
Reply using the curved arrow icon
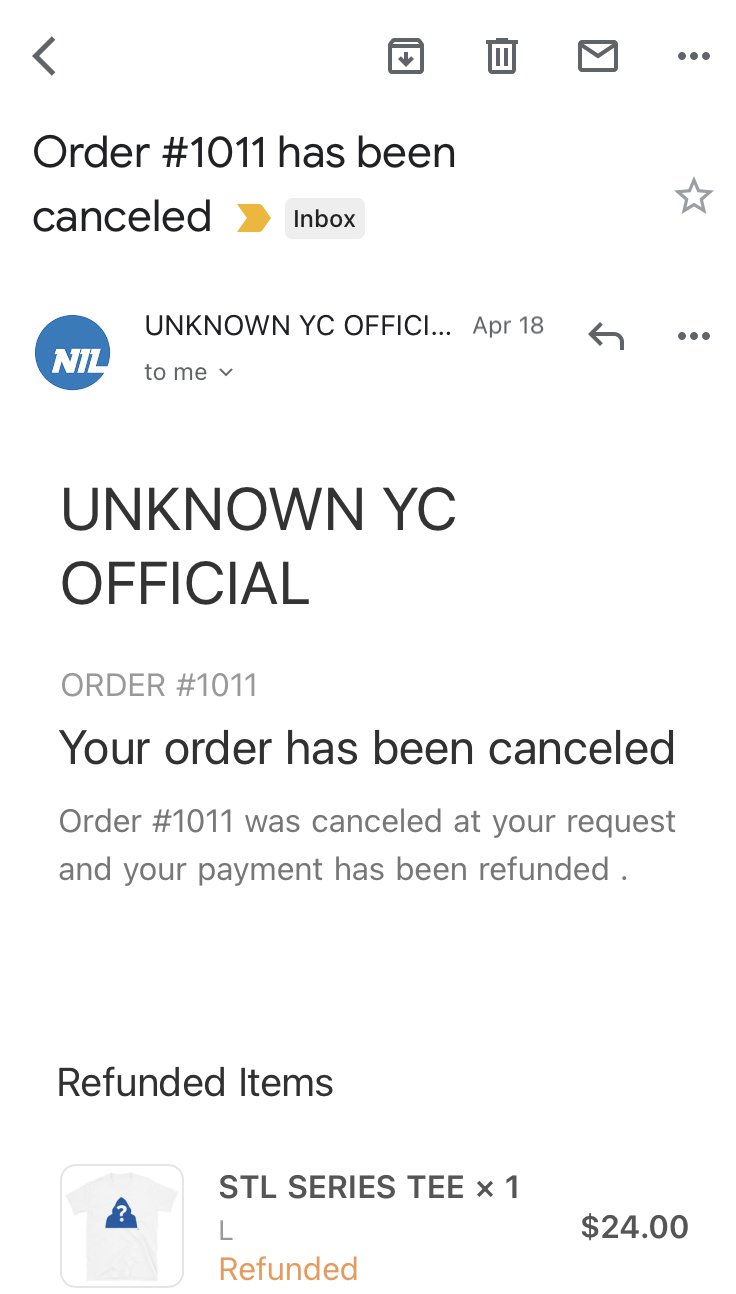click(x=606, y=336)
